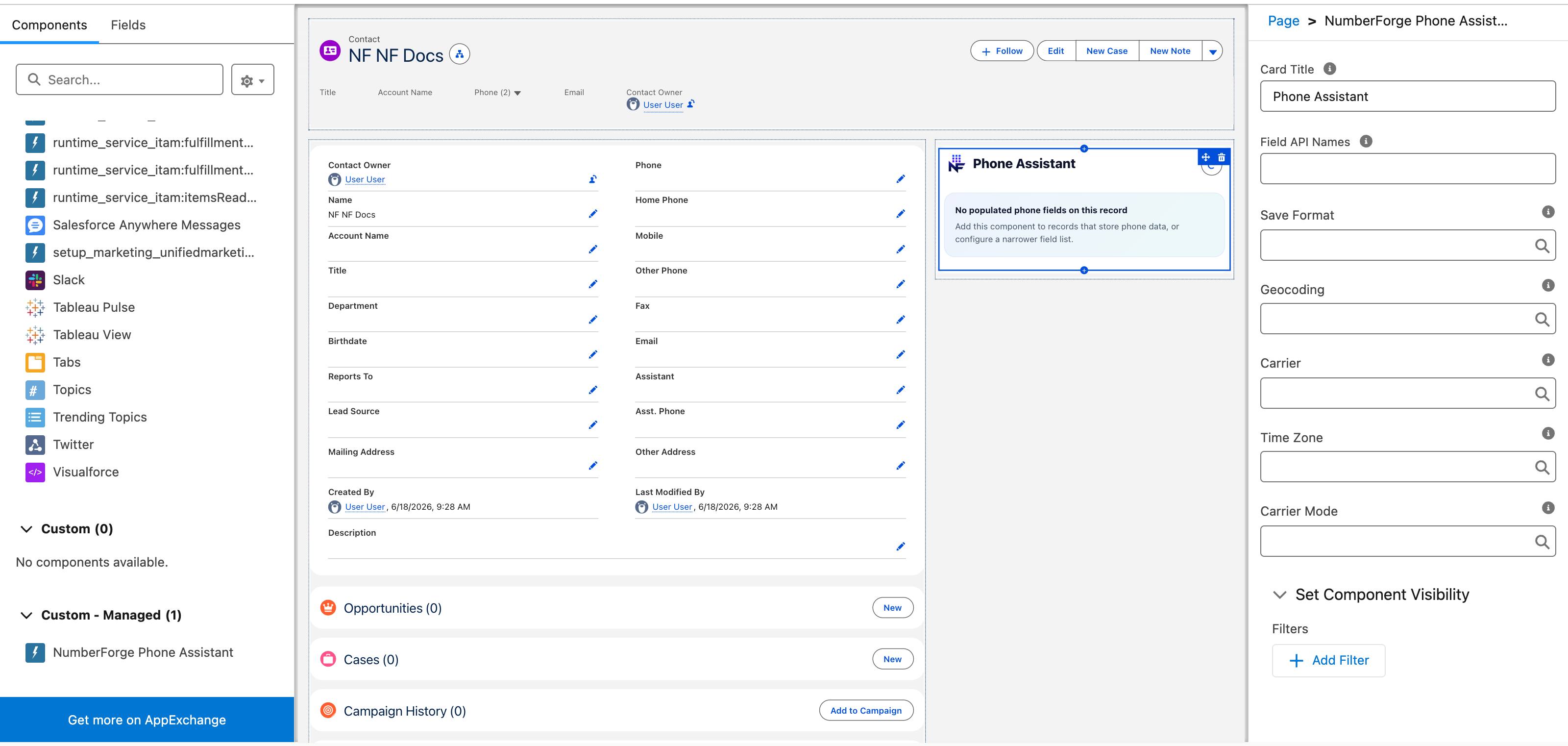
Task: Collapse the Custom - Managed (1) section
Action: click(26, 616)
